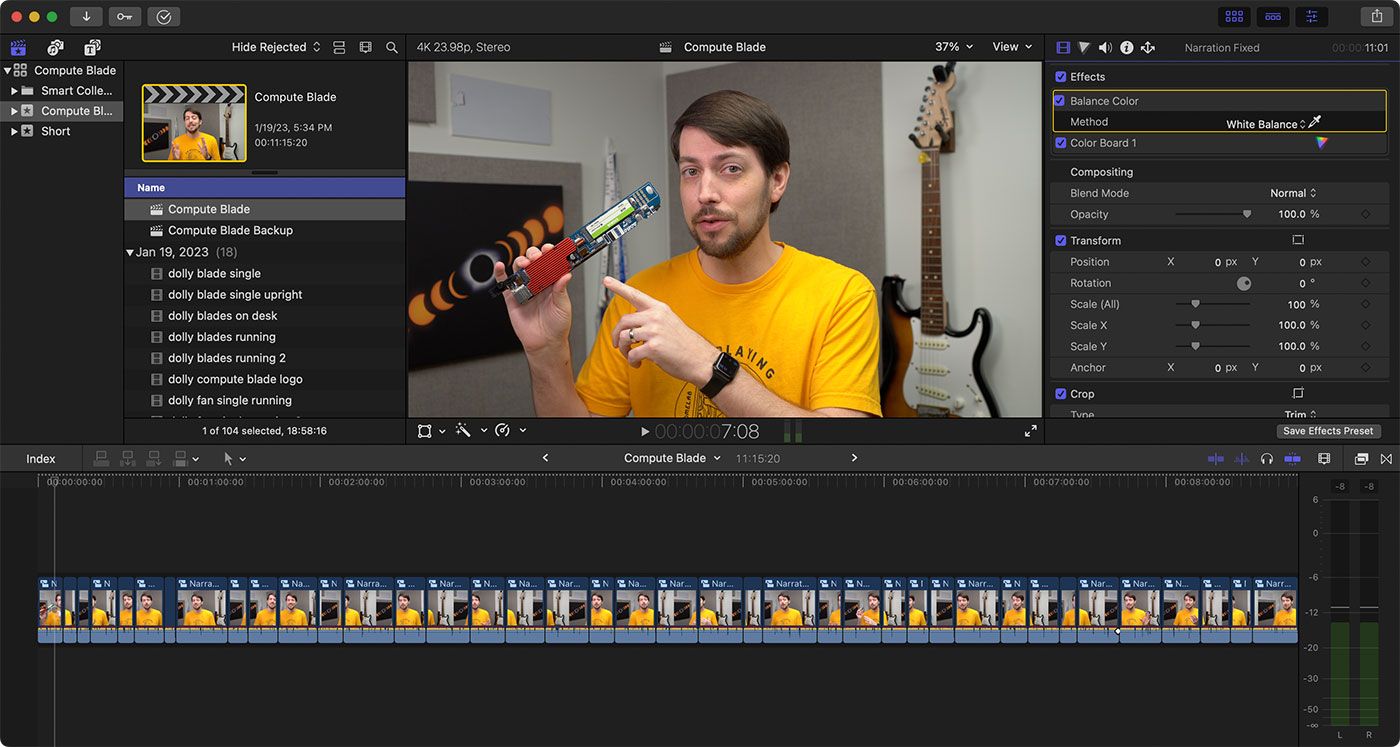
Task: Open the Hide Rejected filter dropdown
Action: (276, 47)
